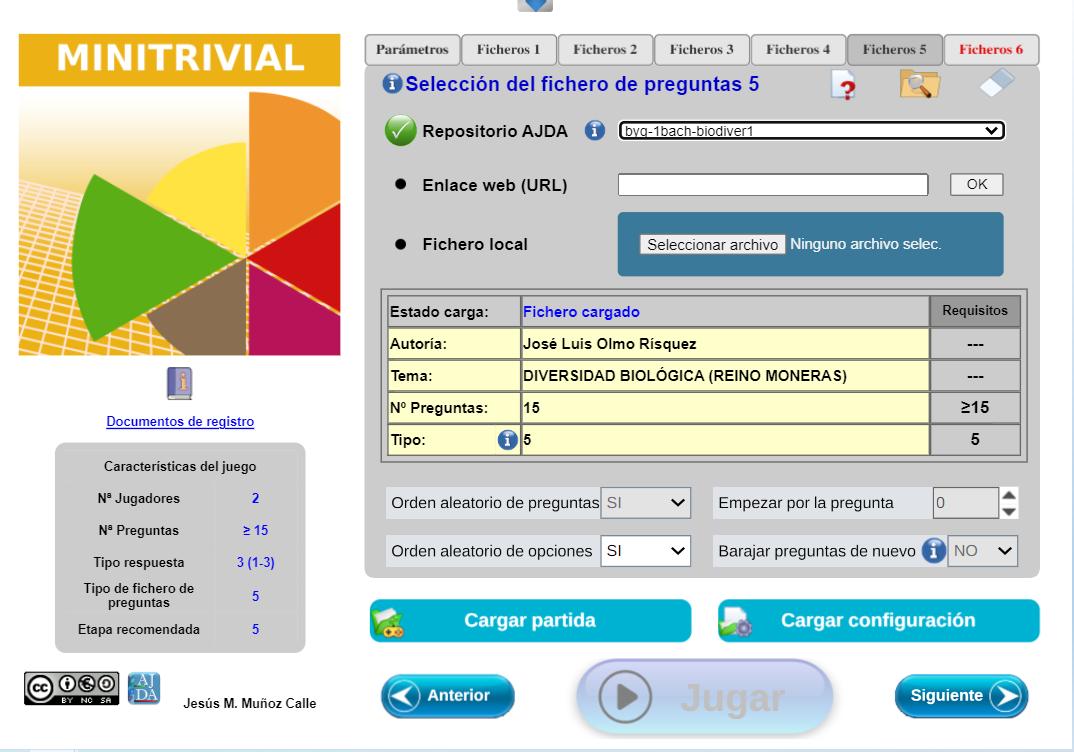The image size is (1074, 752).
Task: Click the help document icon with question mark
Action: click(x=844, y=86)
